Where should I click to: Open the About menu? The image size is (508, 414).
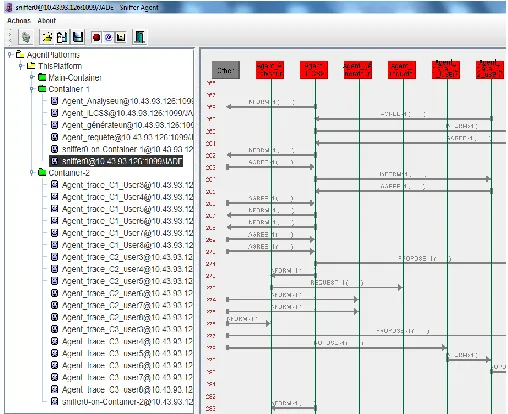pyautogui.click(x=47, y=21)
